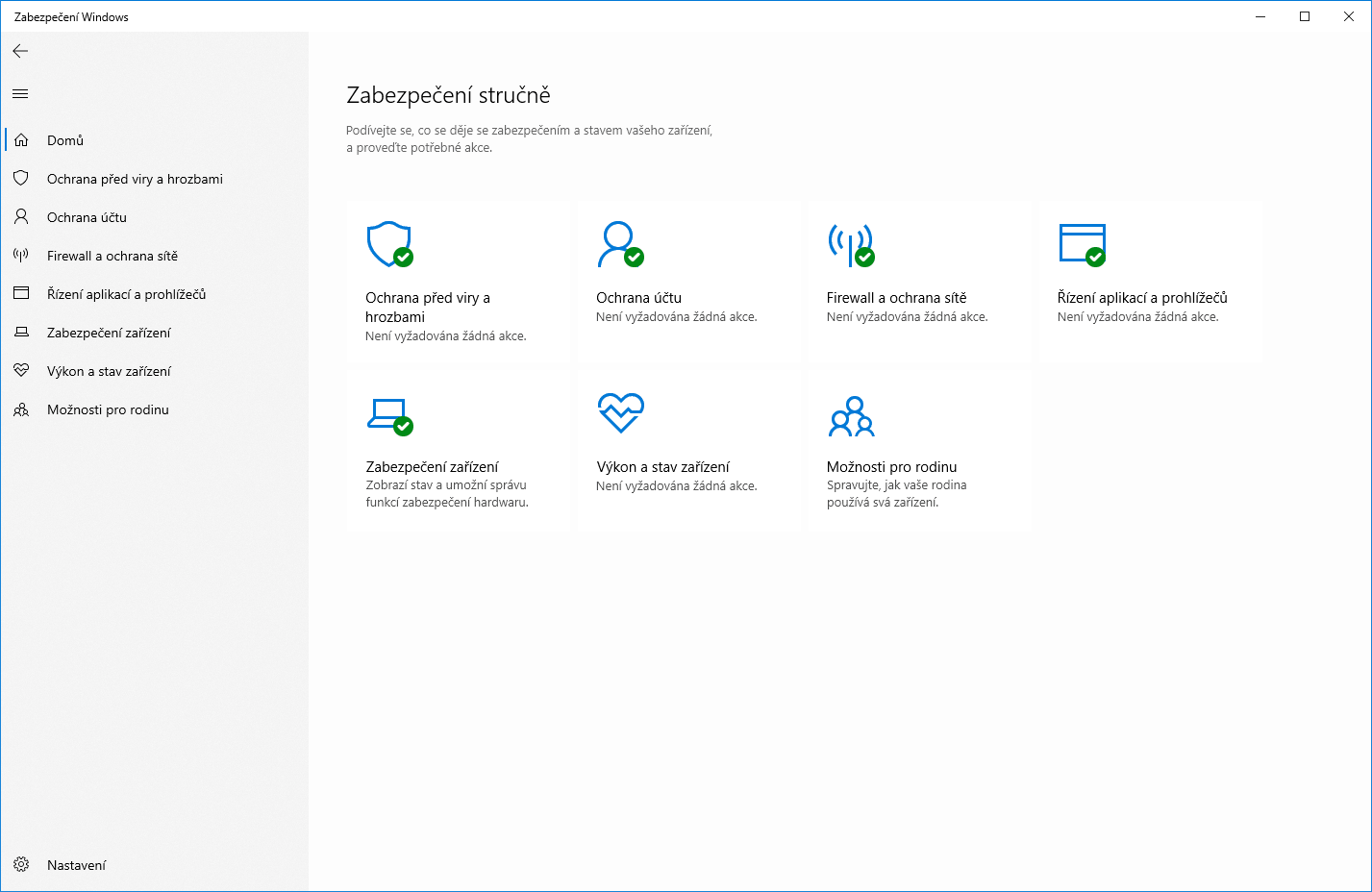1372x892 pixels.
Task: Open Firewall a ochrana sítě in sidebar
Action: (155, 256)
